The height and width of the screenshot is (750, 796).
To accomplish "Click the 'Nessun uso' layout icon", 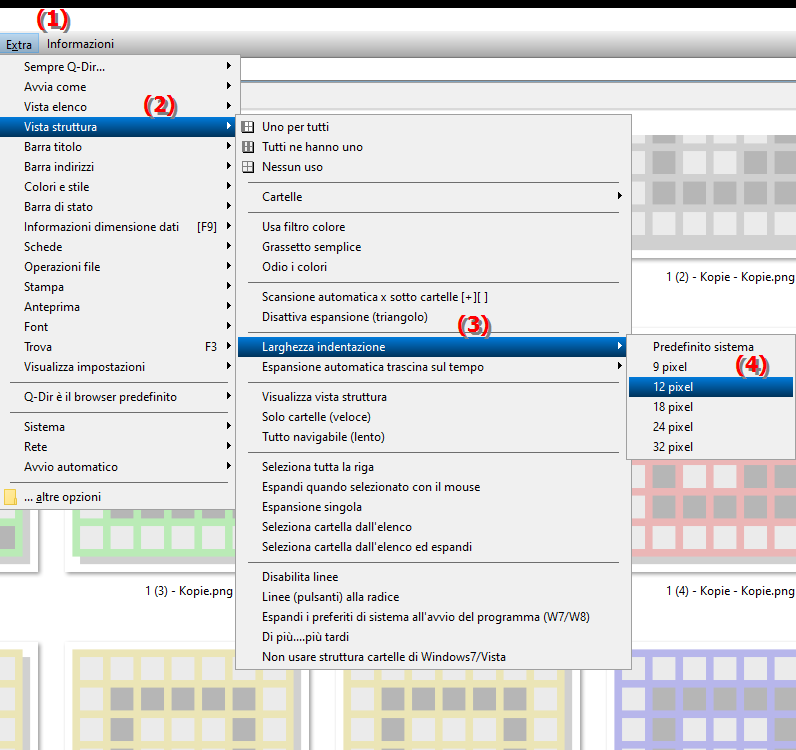I will pos(248,167).
